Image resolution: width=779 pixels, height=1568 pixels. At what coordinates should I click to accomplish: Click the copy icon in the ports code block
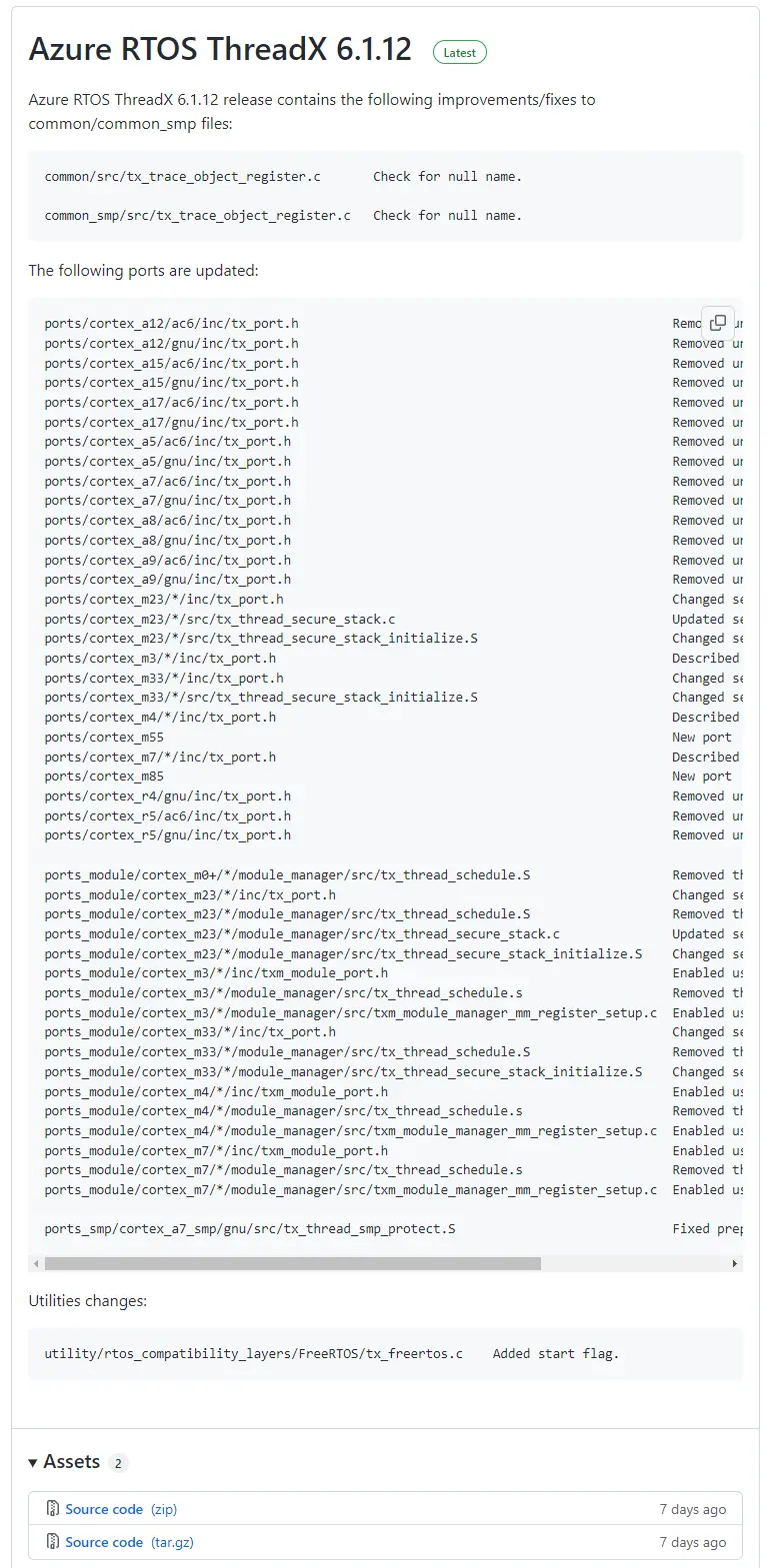(718, 322)
